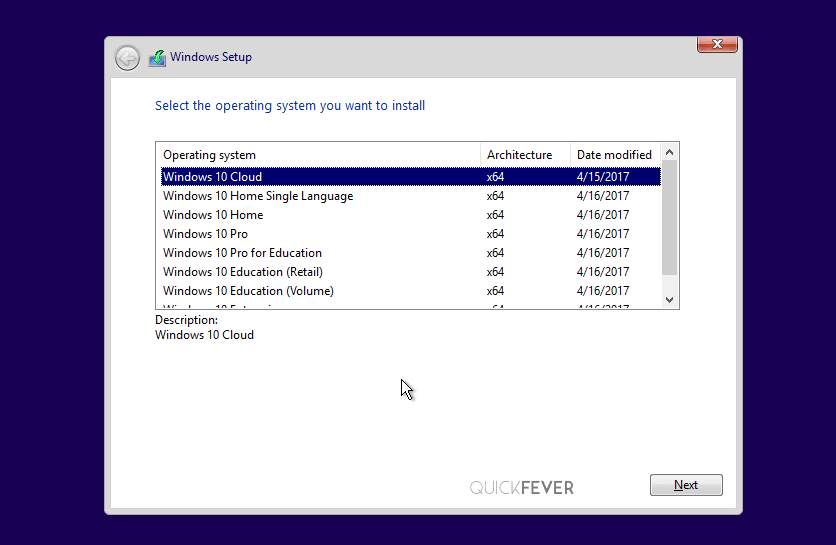Select Windows 10 Education (Volume)
836x545 pixels.
(x=411, y=291)
